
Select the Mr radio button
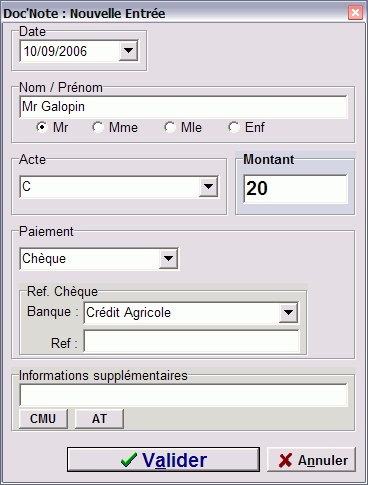pos(42,127)
